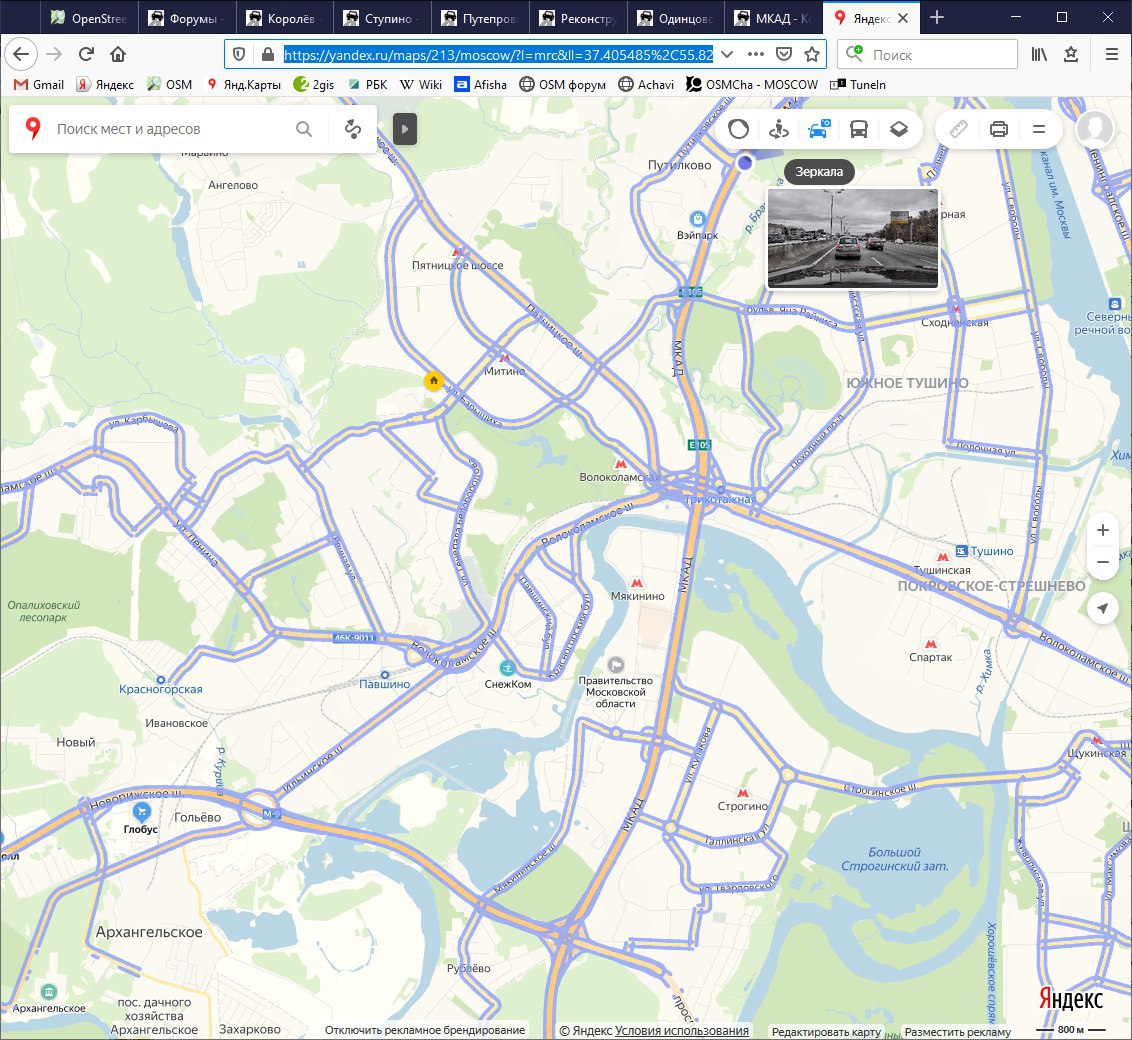Viewport: 1132px width, 1040px height.
Task: Switch to the Одинцово tab
Action: coord(676,18)
